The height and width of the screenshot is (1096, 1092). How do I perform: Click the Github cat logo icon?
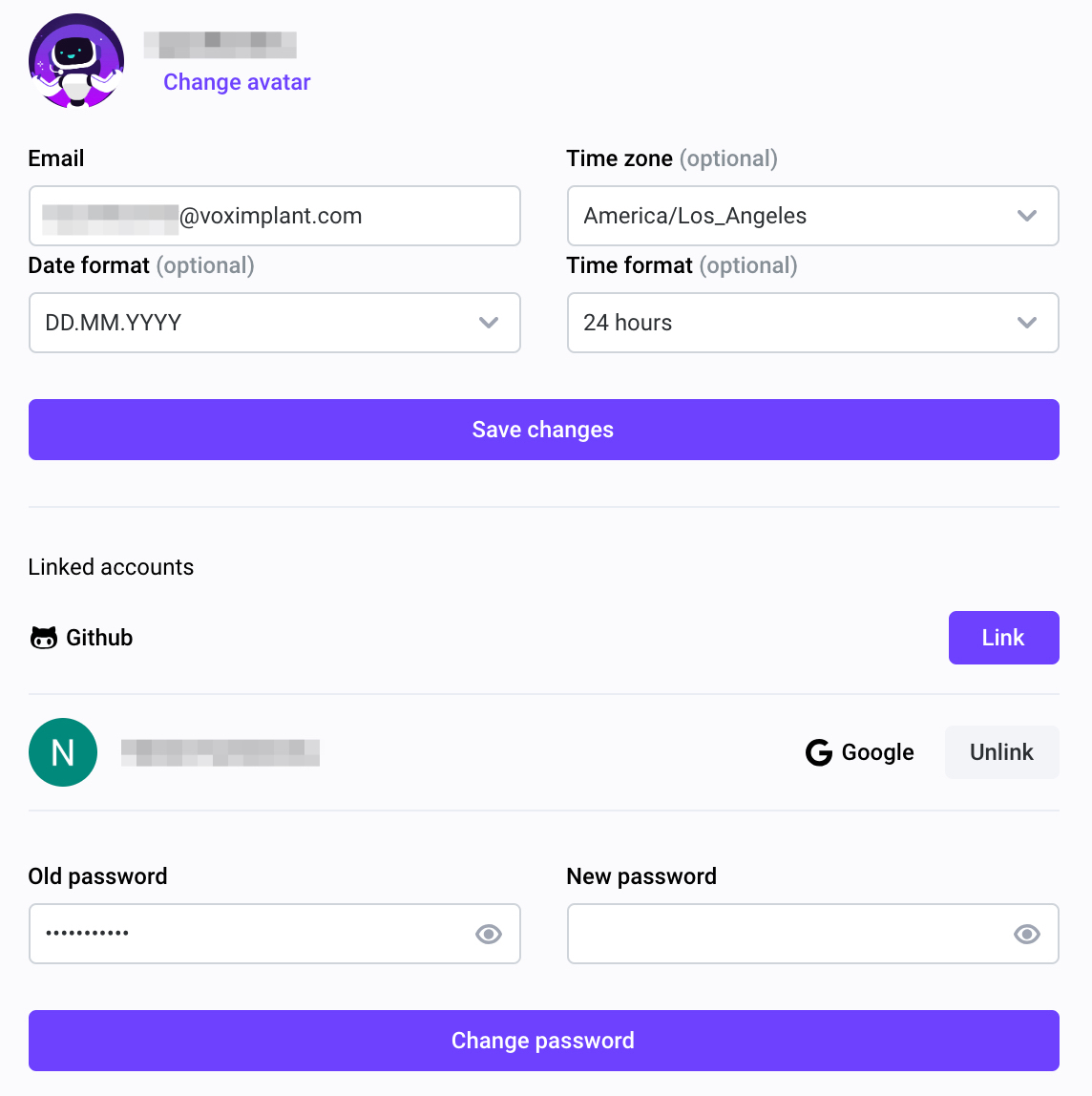click(x=43, y=638)
